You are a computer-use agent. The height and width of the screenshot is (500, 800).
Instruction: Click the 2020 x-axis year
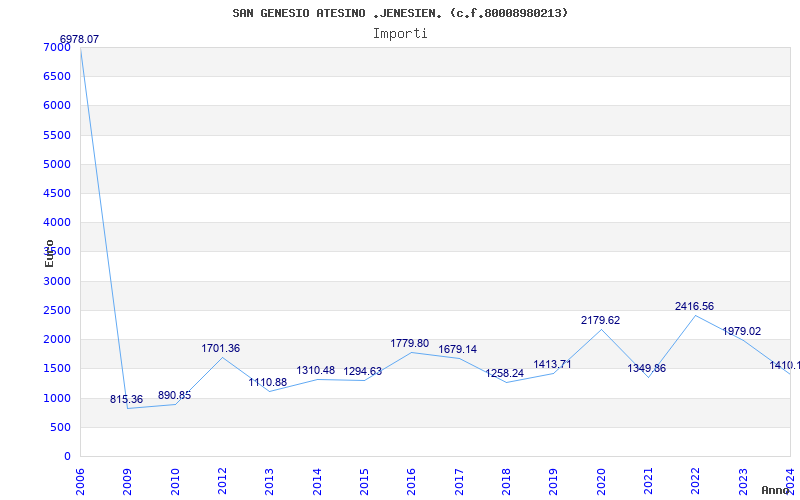[601, 481]
